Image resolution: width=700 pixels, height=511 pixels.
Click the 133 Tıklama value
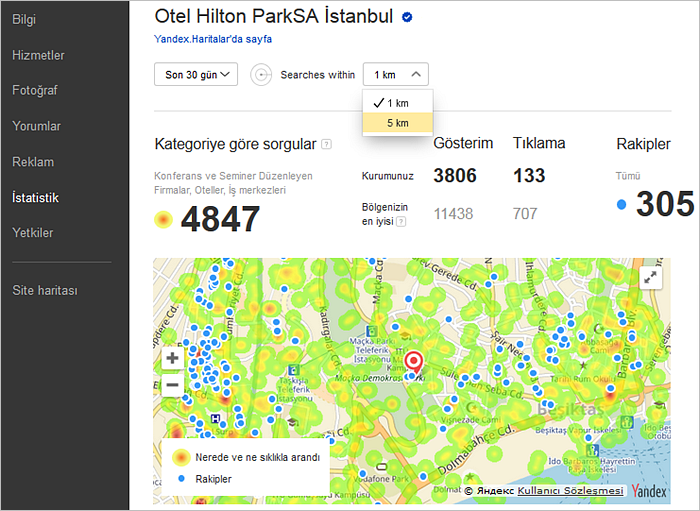coord(529,175)
